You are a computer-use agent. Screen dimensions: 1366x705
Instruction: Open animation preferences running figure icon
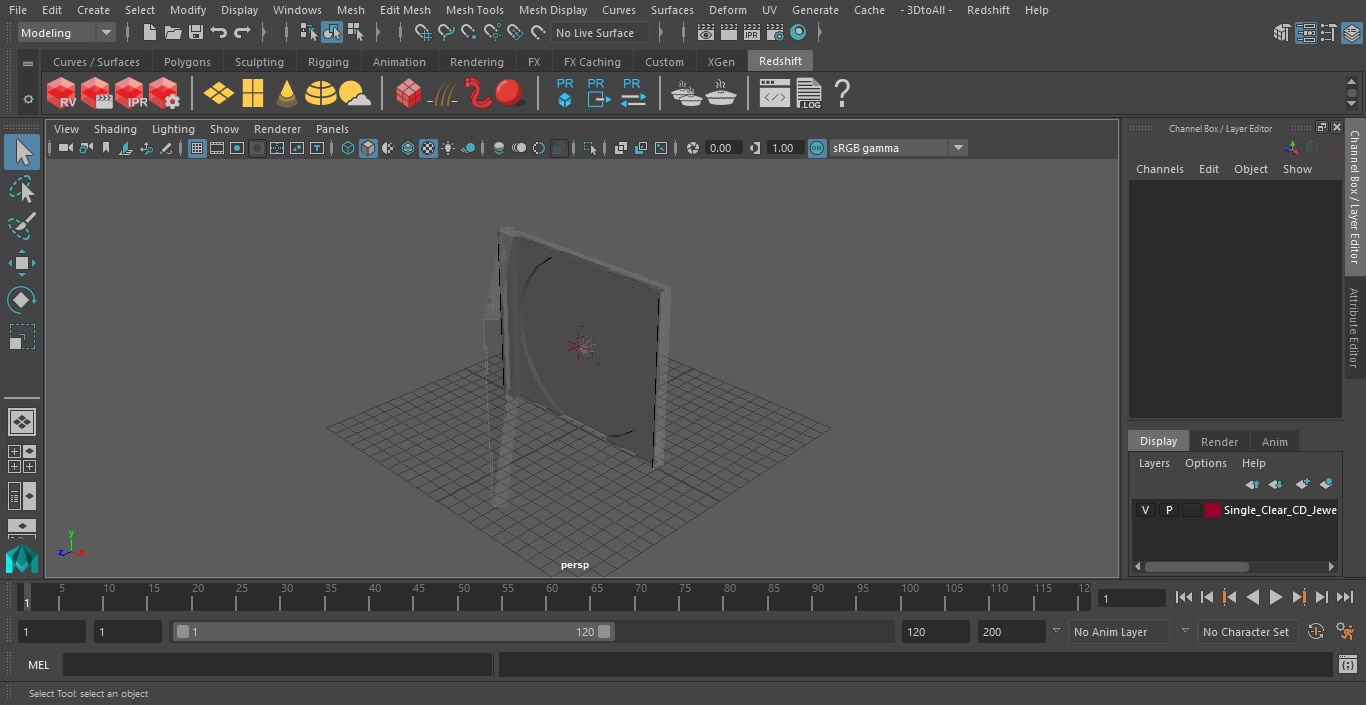pos(1345,631)
